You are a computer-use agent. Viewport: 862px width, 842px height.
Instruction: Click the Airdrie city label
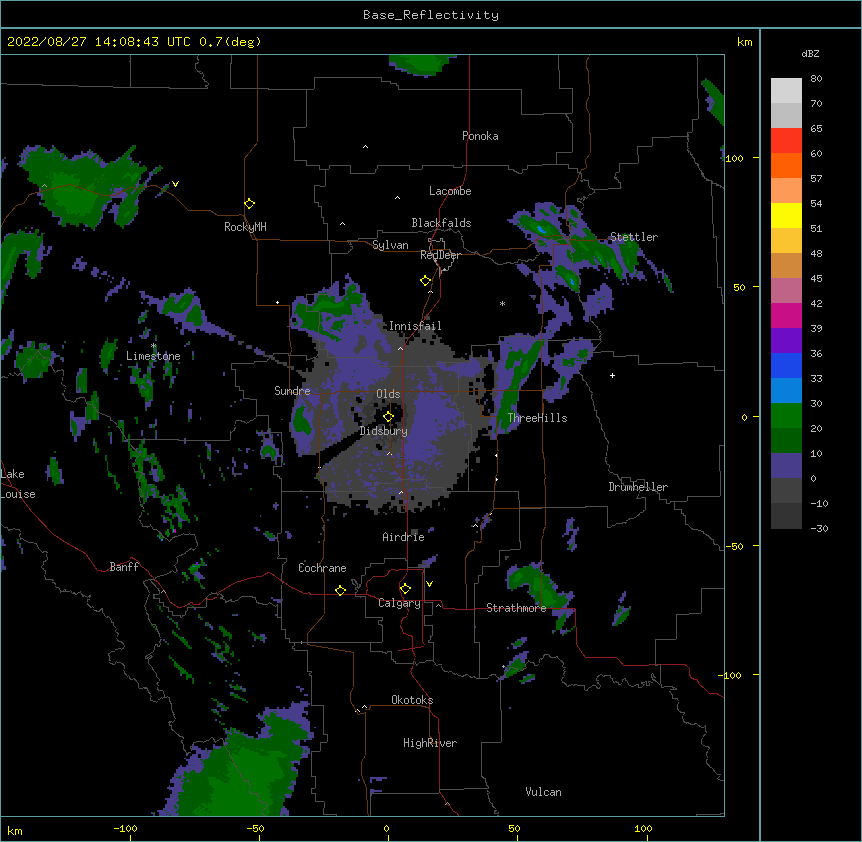[403, 537]
